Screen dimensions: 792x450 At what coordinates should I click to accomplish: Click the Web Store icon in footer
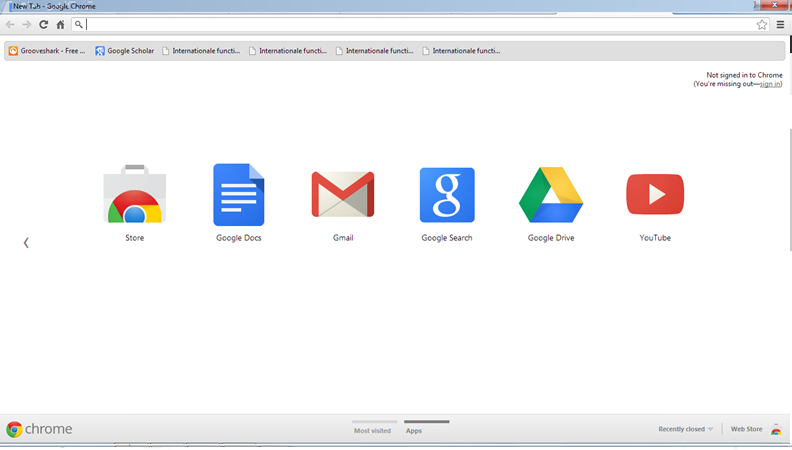point(776,429)
